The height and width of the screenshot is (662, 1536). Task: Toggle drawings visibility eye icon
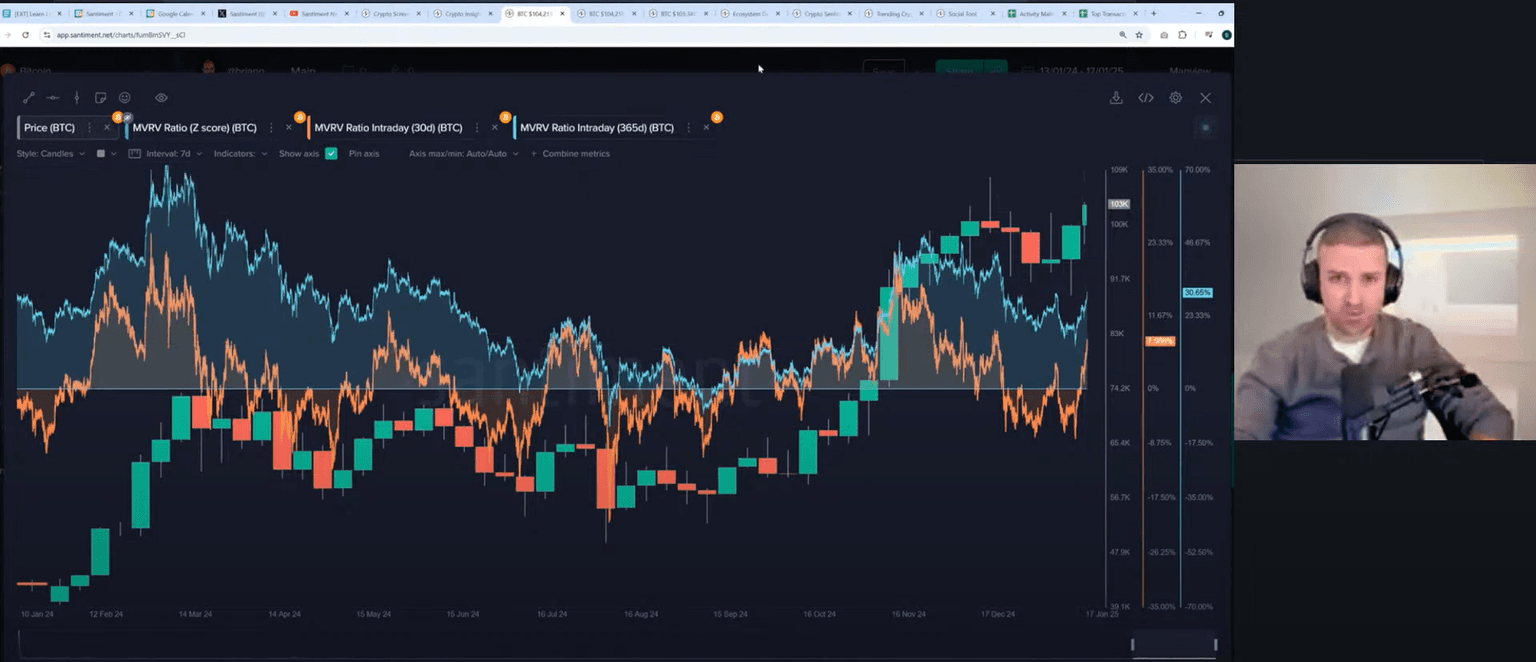[161, 98]
